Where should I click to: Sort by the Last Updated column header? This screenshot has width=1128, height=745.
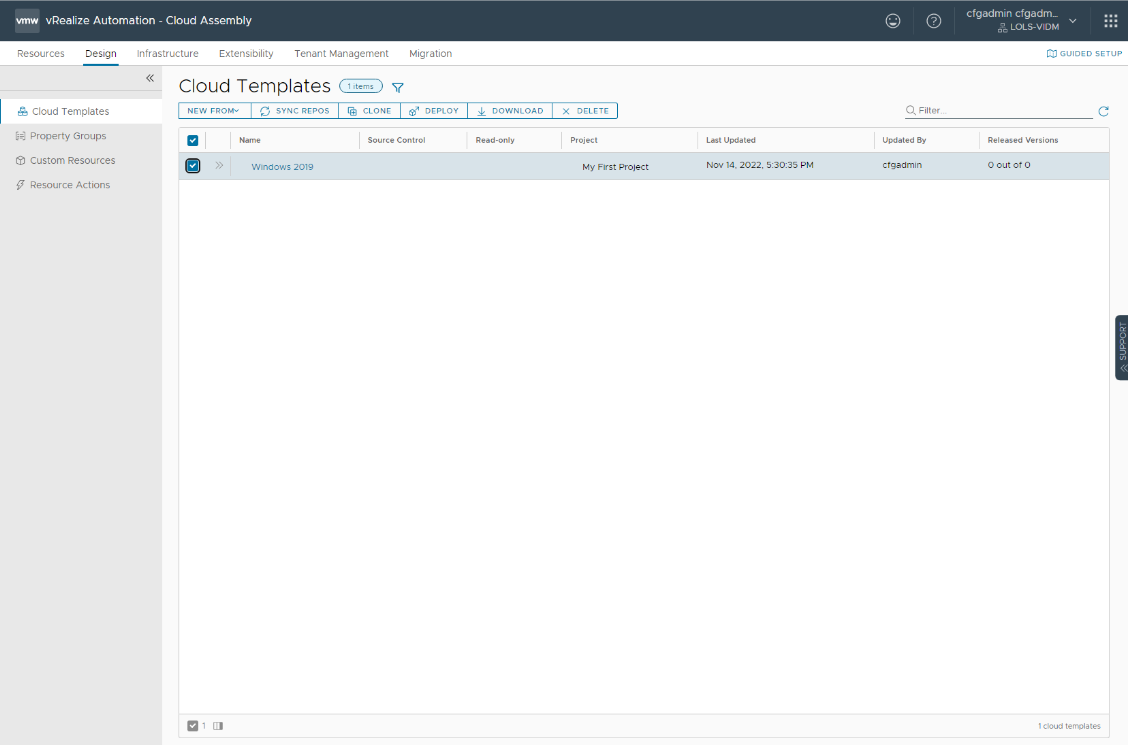pos(731,140)
